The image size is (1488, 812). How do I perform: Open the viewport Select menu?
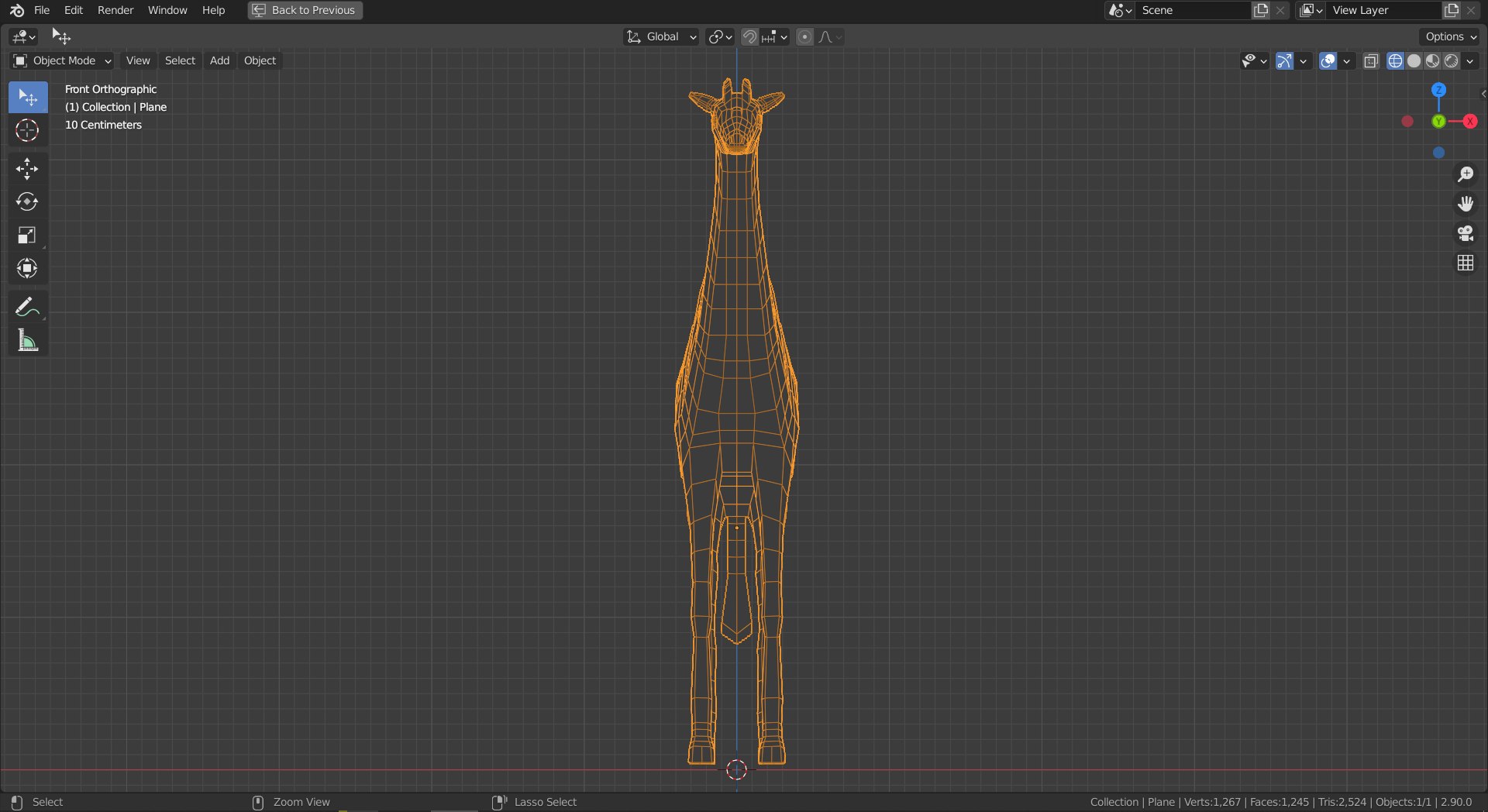click(x=180, y=60)
